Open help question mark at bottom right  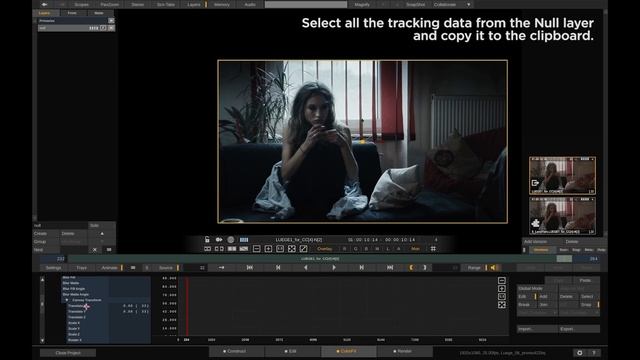coord(594,353)
